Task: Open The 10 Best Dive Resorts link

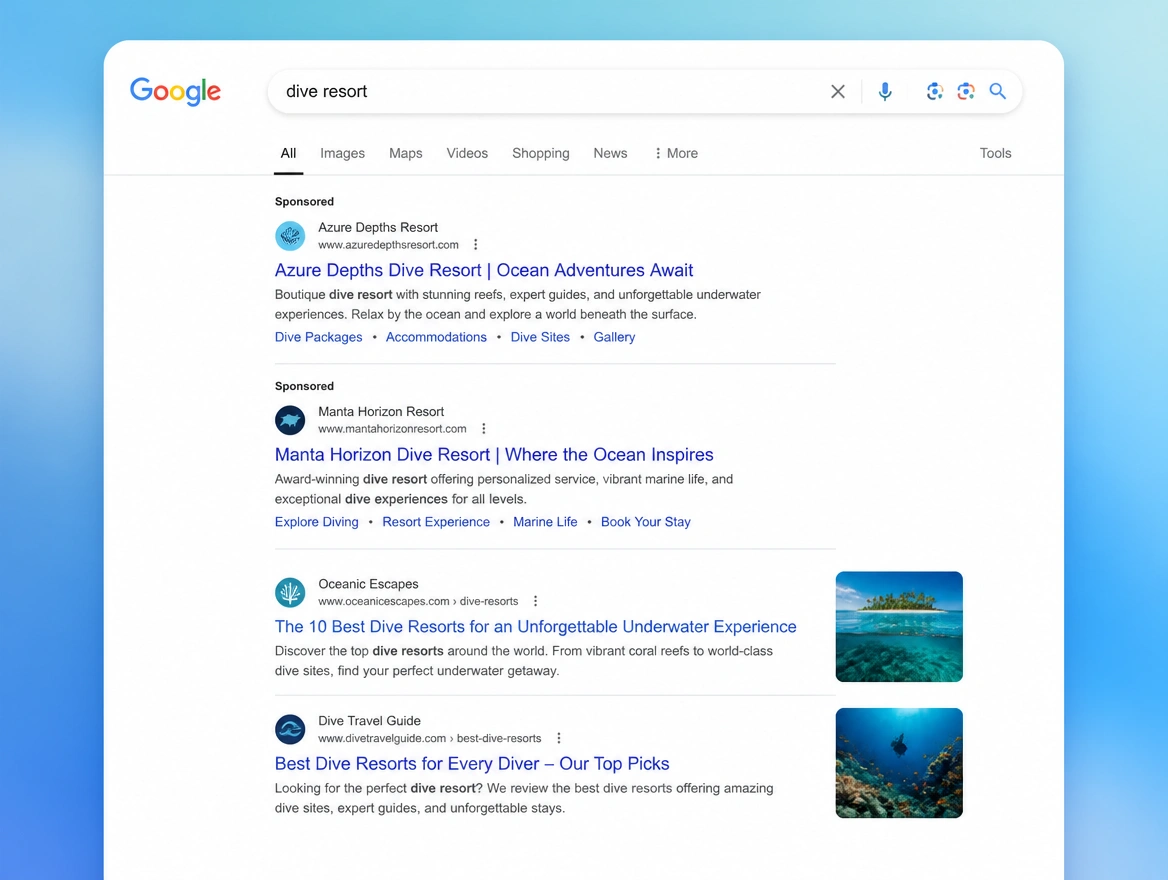Action: pos(536,627)
